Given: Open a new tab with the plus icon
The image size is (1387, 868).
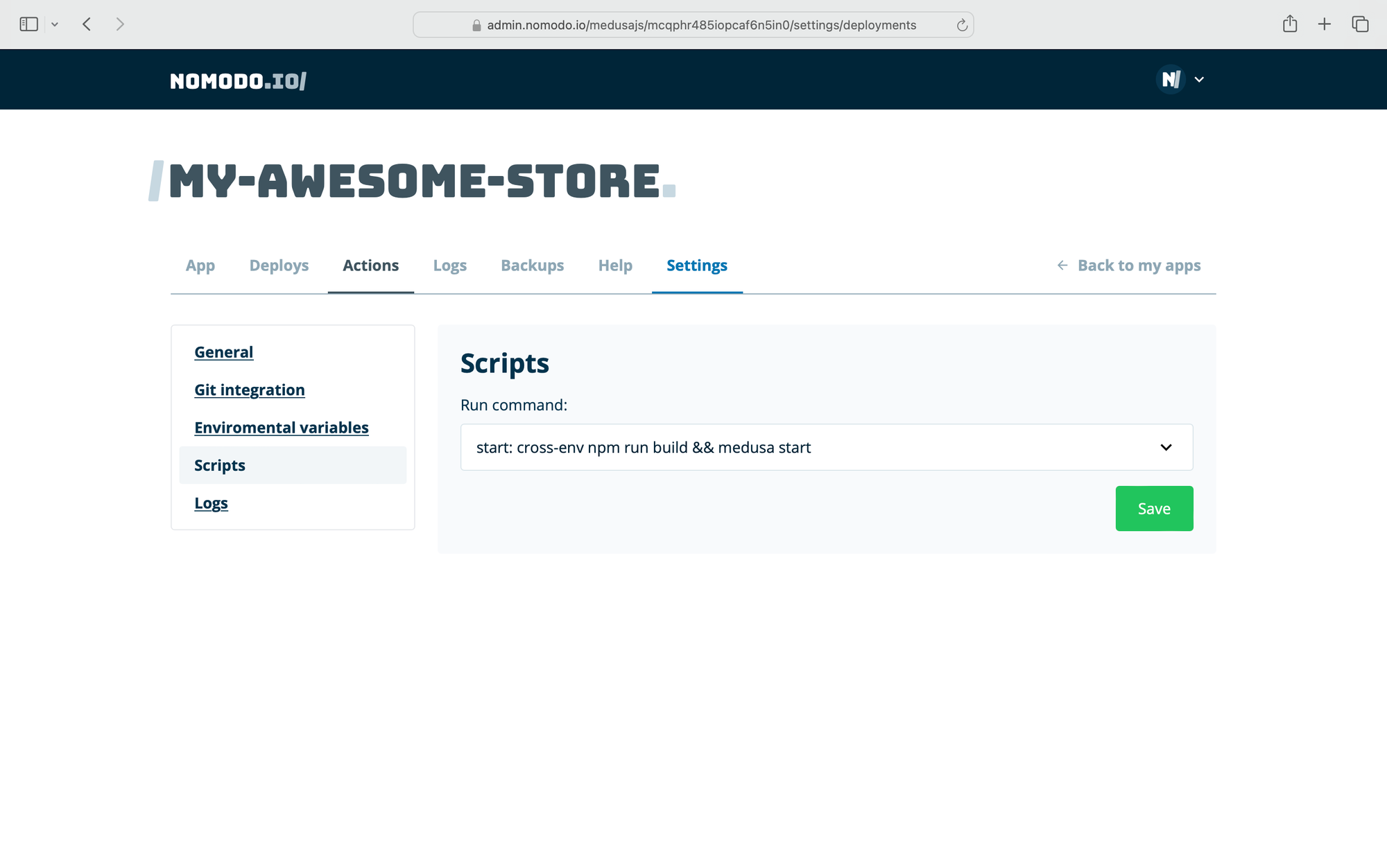Looking at the screenshot, I should [1324, 24].
